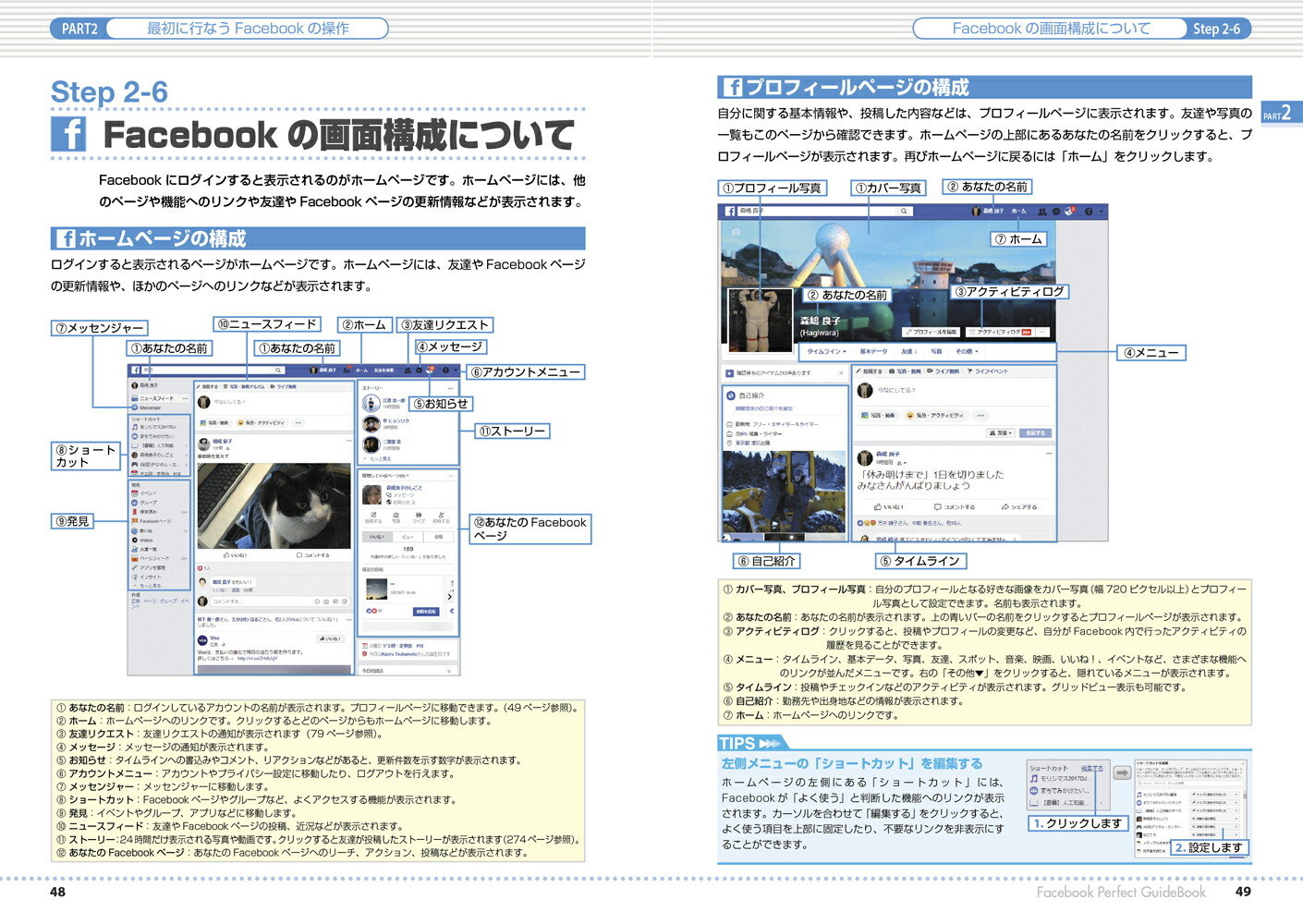The width and height of the screenshot is (1303, 924).
Task: Open the 友達 audience dropdown in the profile composer
Action: click(1001, 433)
